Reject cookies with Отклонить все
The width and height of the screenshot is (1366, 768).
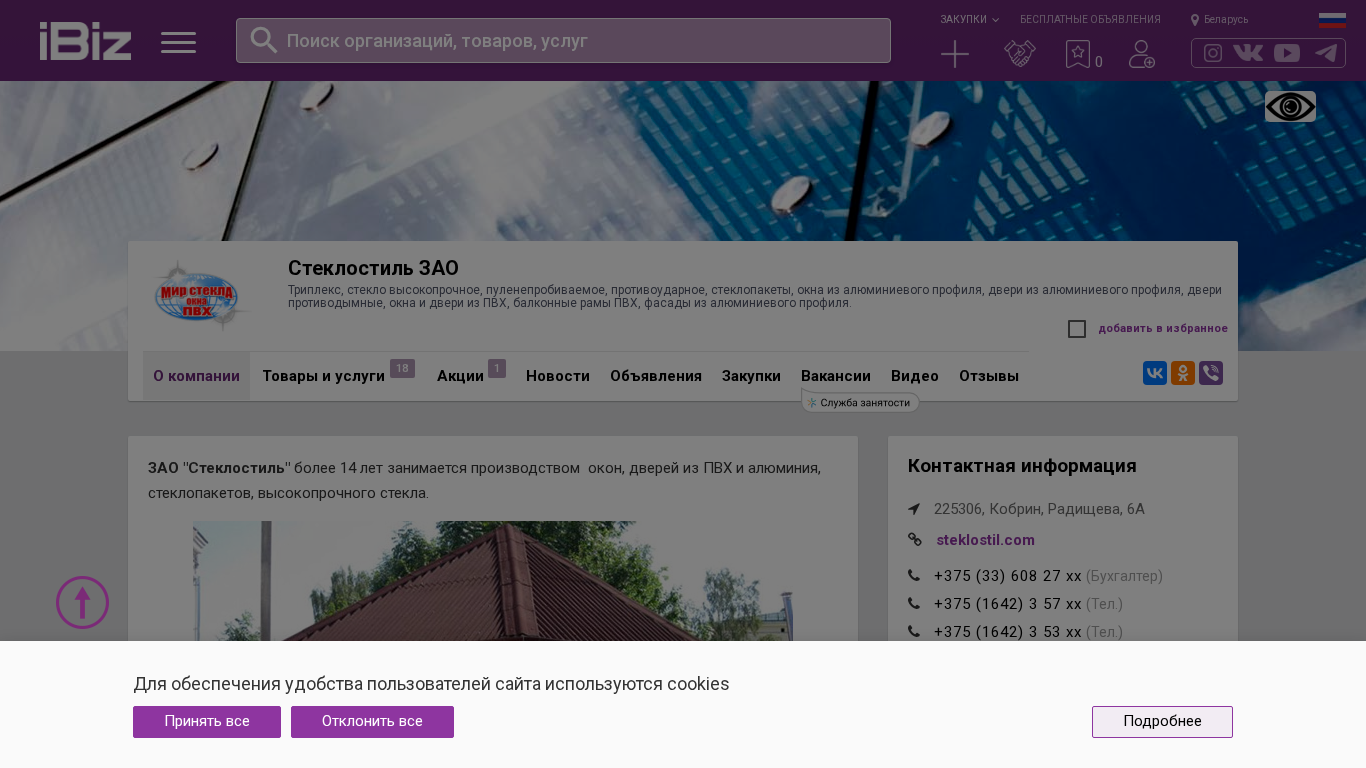(x=372, y=722)
